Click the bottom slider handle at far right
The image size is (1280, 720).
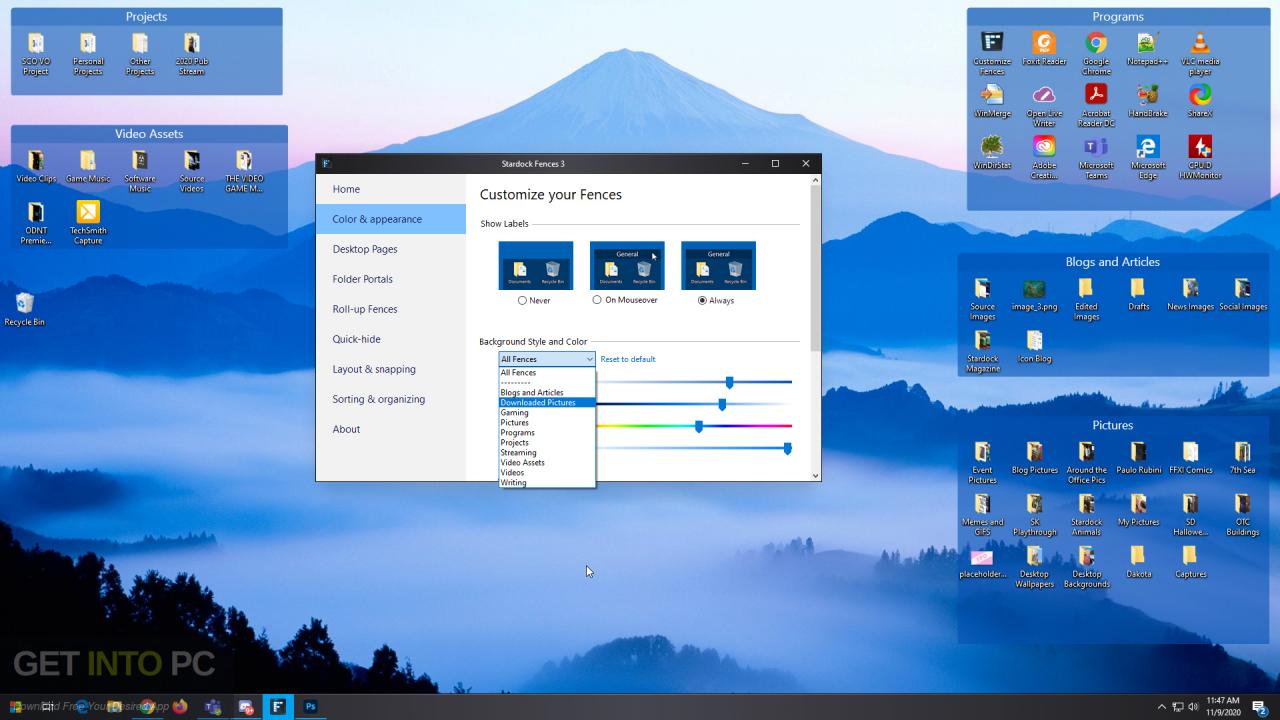point(787,448)
